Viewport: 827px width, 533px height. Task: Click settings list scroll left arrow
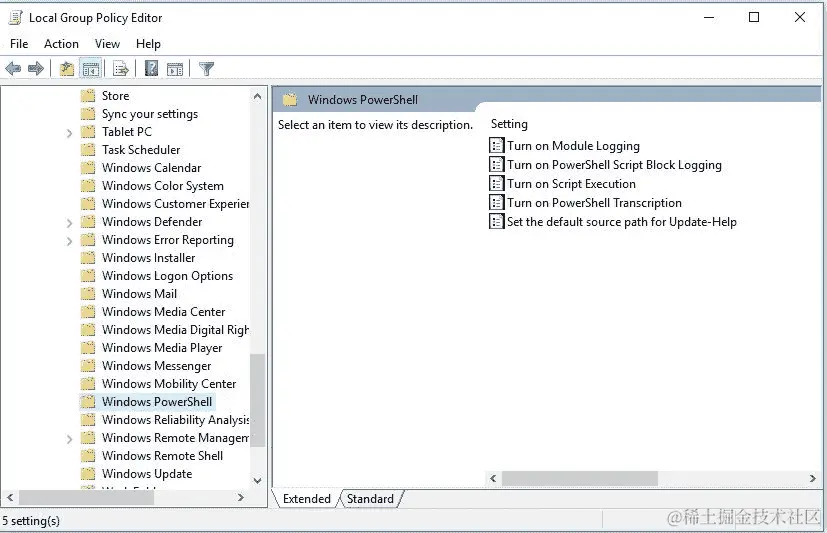(493, 478)
